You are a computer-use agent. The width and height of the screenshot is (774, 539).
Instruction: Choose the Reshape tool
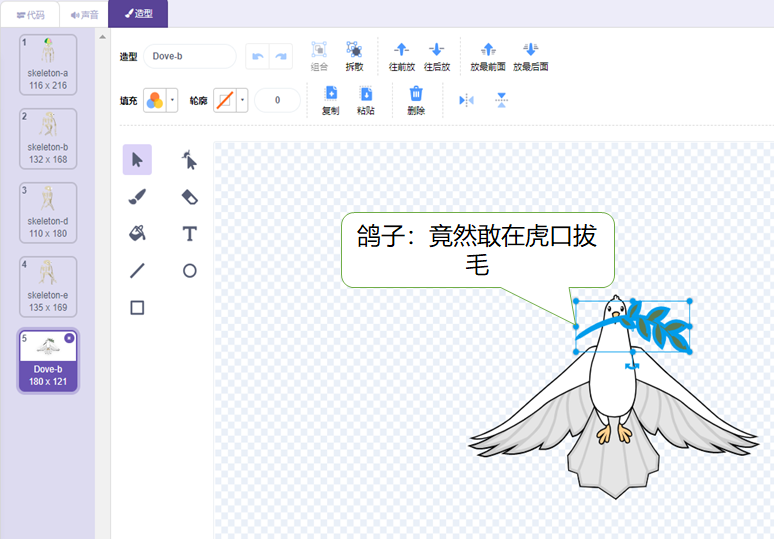click(x=190, y=159)
